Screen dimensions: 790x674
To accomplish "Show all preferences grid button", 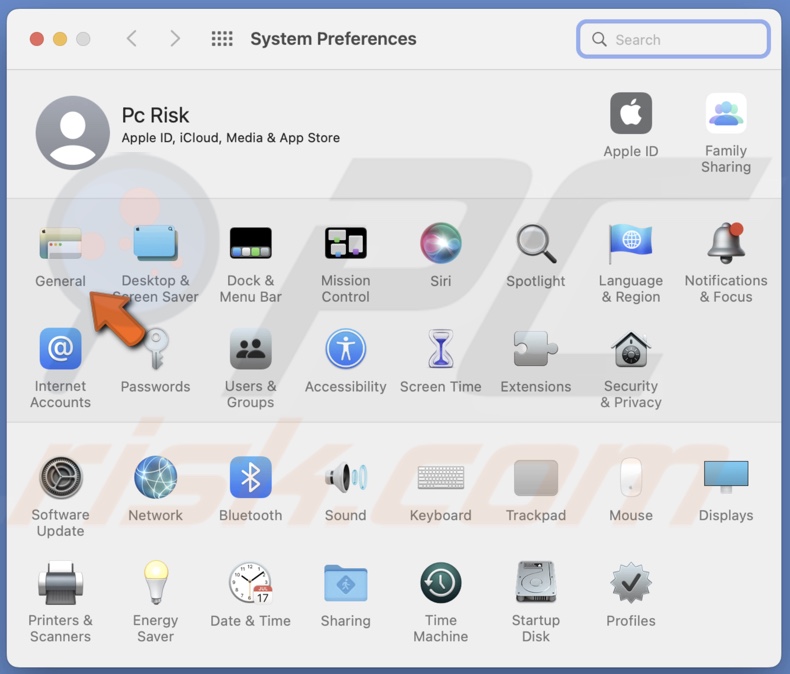I will pos(222,39).
